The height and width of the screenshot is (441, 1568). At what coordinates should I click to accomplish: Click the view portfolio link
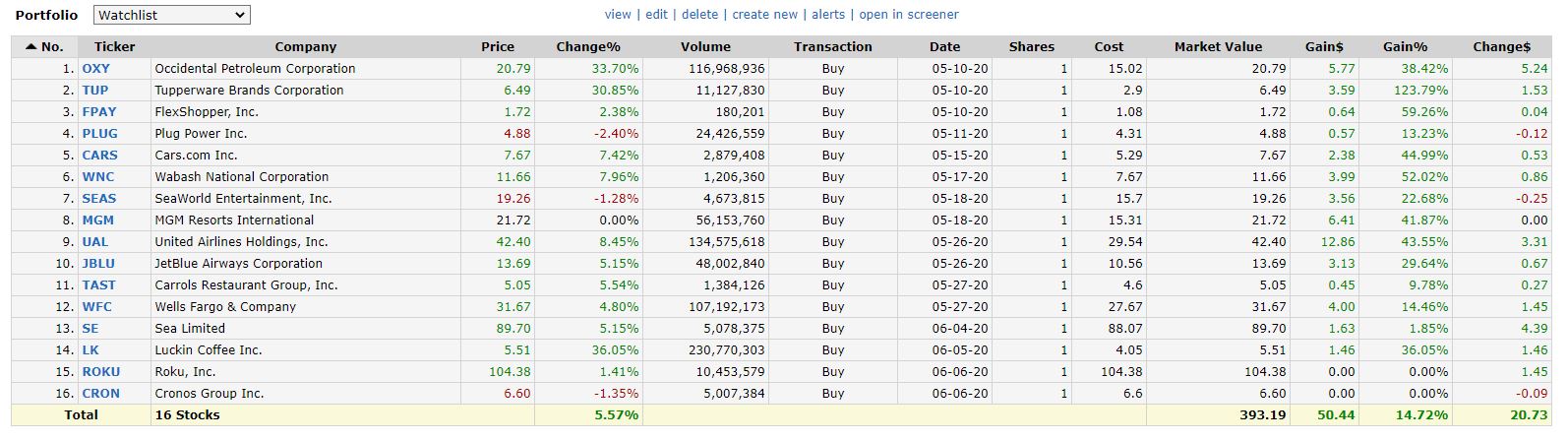[618, 15]
